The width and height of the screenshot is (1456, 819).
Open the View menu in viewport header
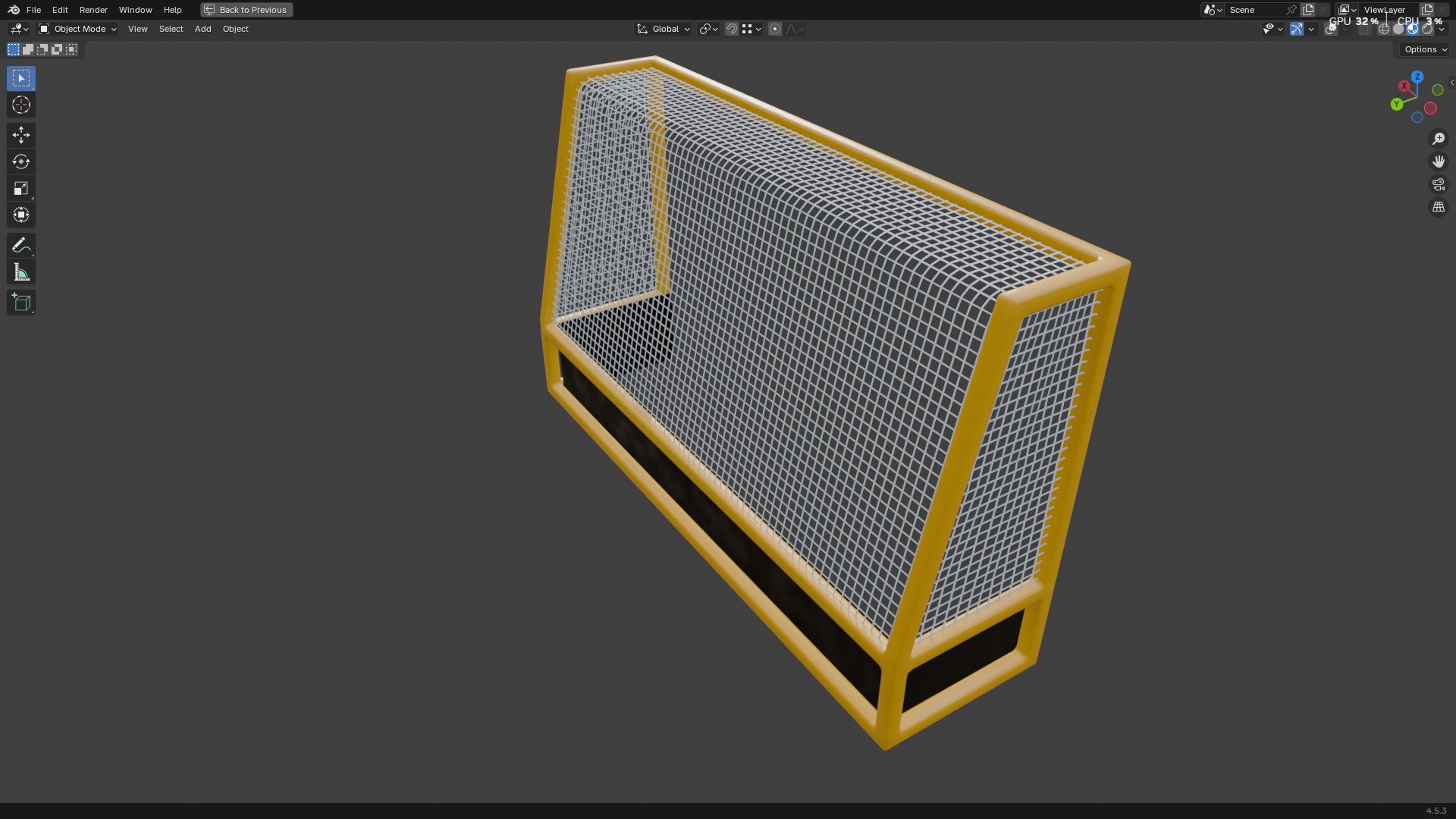pyautogui.click(x=137, y=29)
